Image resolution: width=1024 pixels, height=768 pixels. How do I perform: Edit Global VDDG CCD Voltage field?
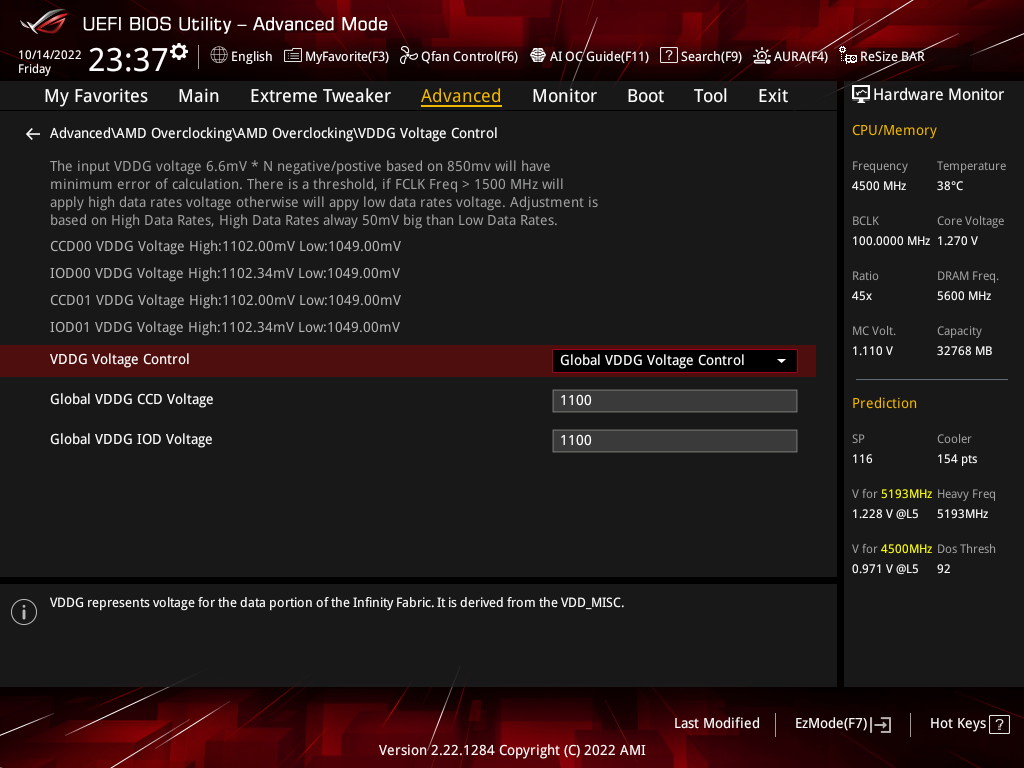(675, 401)
